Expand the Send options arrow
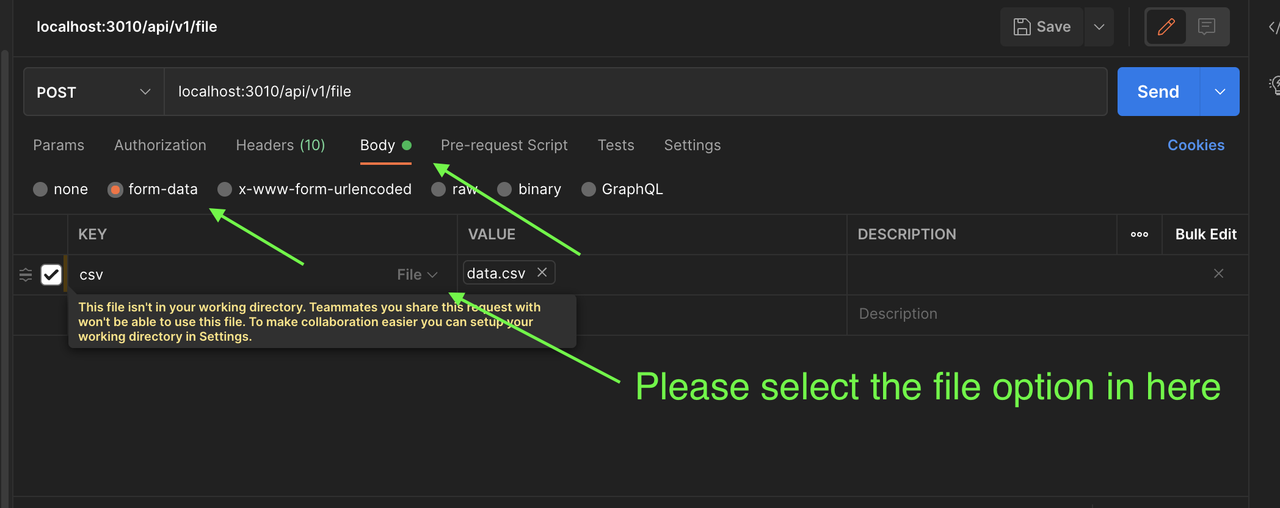Image resolution: width=1280 pixels, height=508 pixels. (1220, 92)
